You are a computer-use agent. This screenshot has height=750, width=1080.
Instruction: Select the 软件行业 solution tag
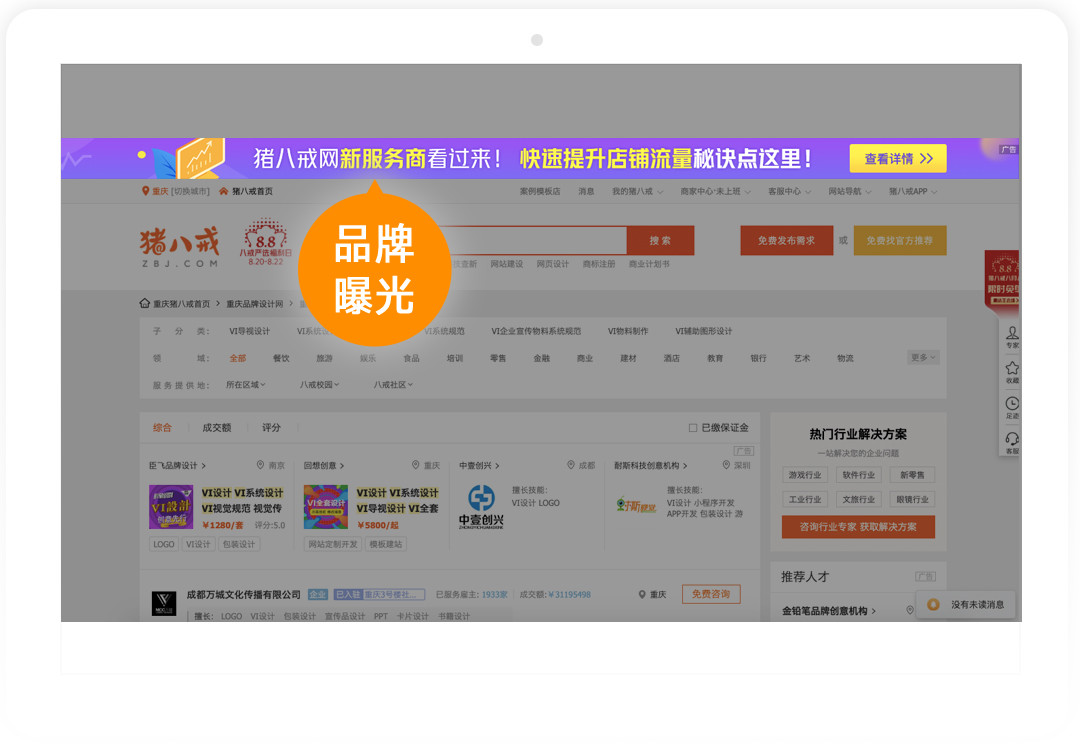(x=858, y=475)
